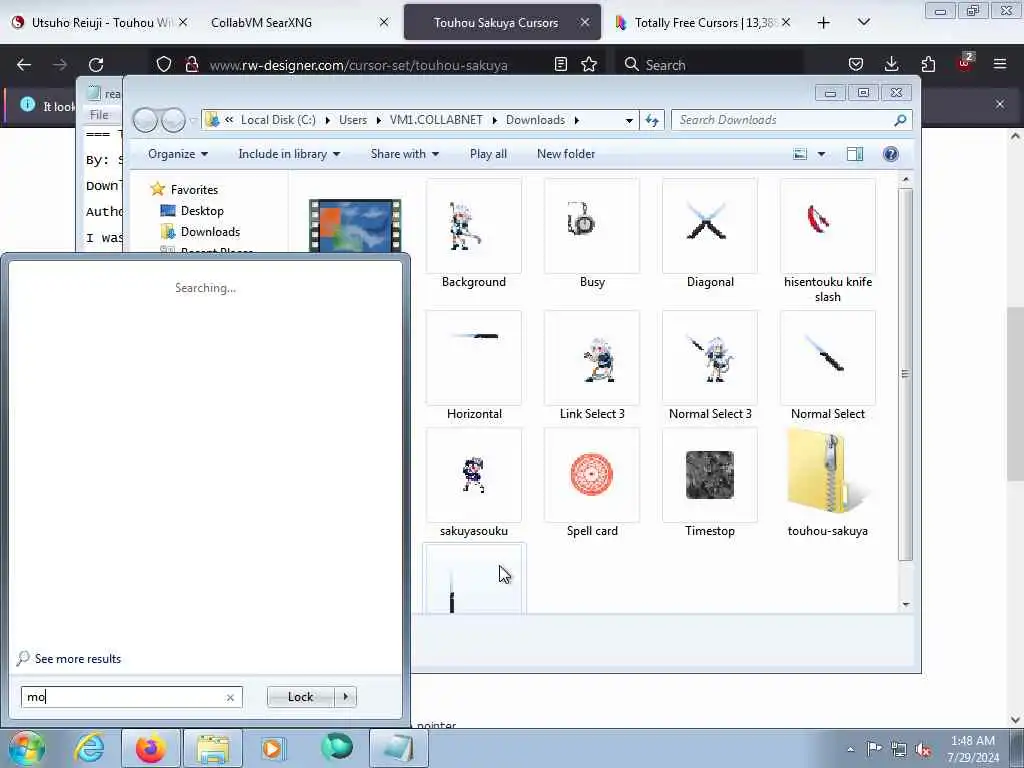Click Users in the address breadcrumb

353,120
